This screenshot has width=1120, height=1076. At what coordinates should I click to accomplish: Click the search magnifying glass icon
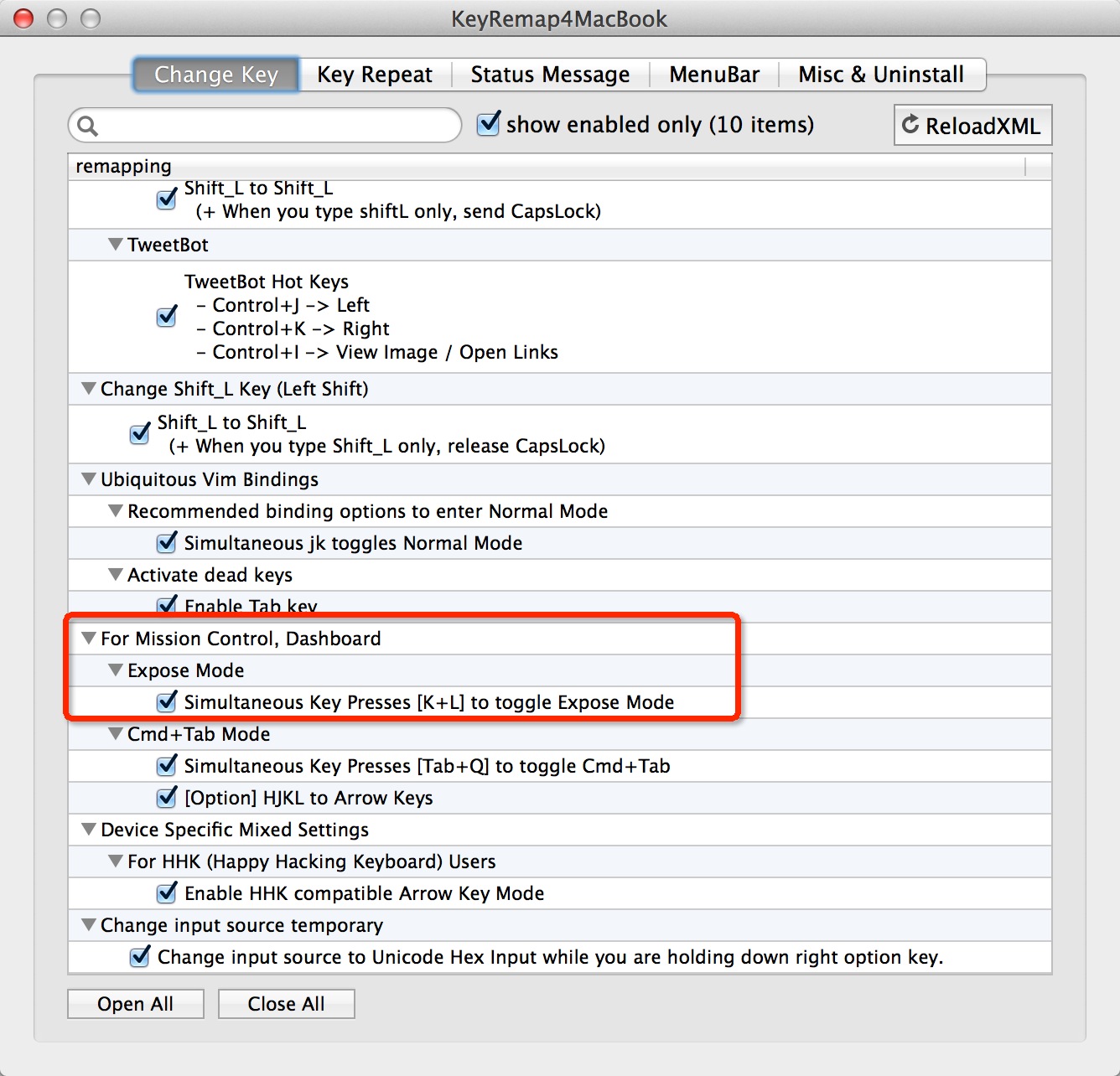[x=88, y=126]
